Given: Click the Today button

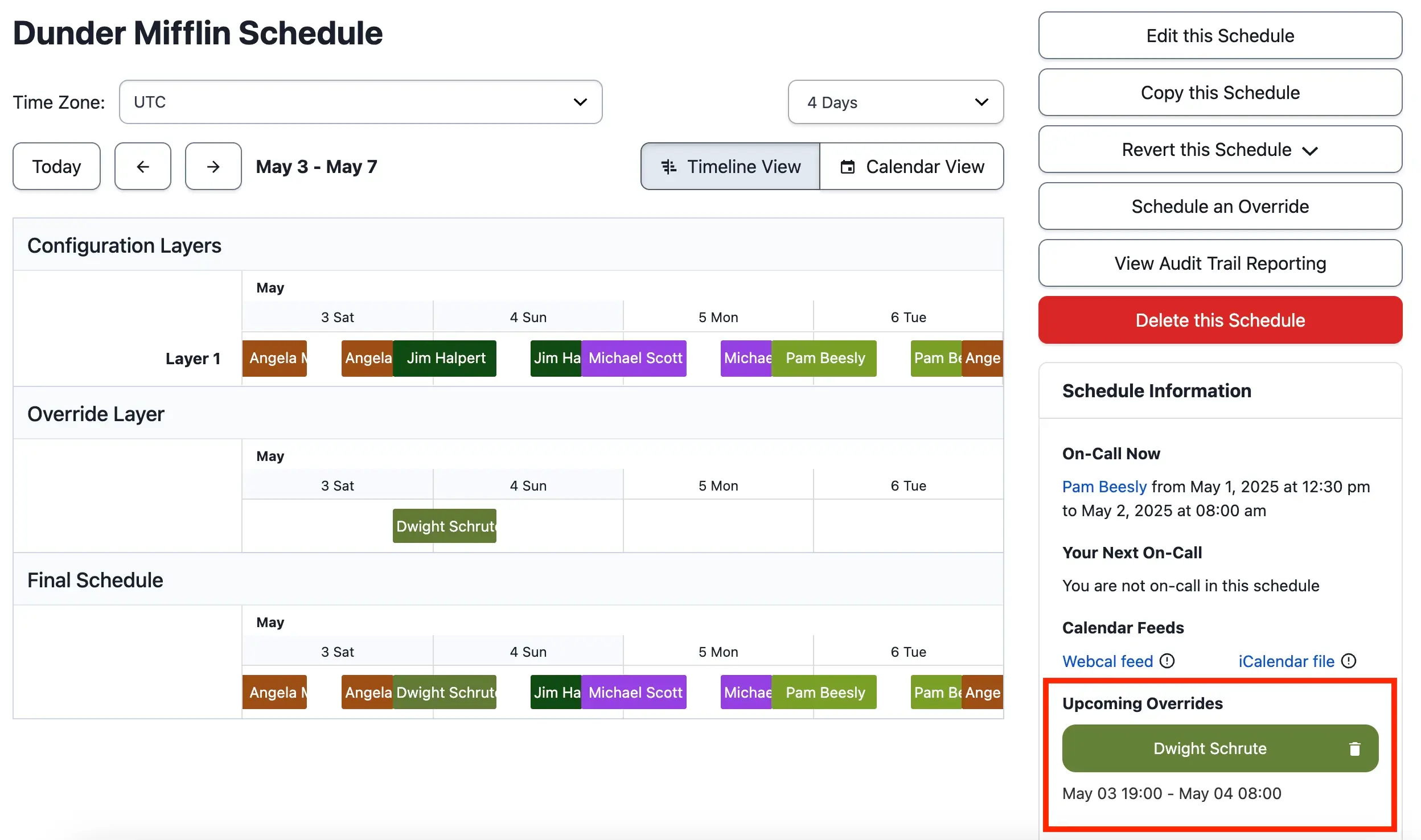Looking at the screenshot, I should 56,166.
